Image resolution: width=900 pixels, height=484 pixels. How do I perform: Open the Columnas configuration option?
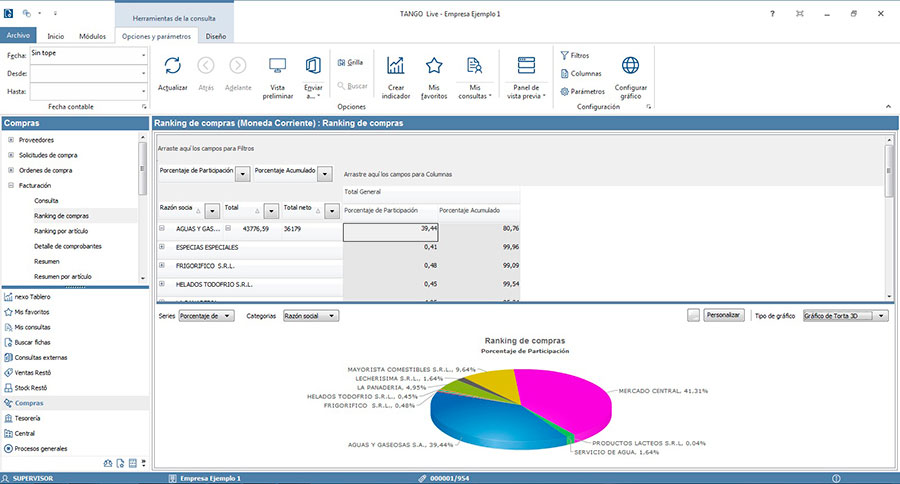[x=581, y=73]
